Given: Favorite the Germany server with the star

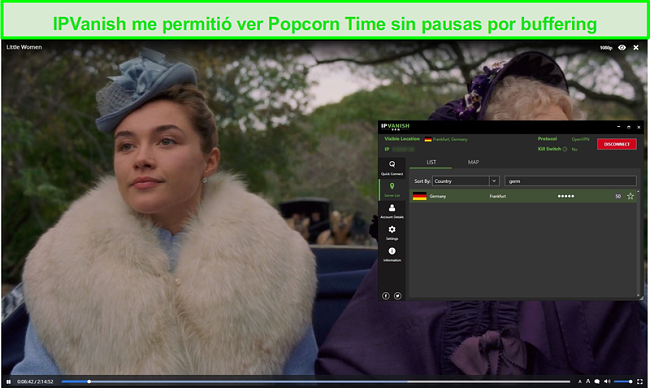Looking at the screenshot, I should coord(631,196).
